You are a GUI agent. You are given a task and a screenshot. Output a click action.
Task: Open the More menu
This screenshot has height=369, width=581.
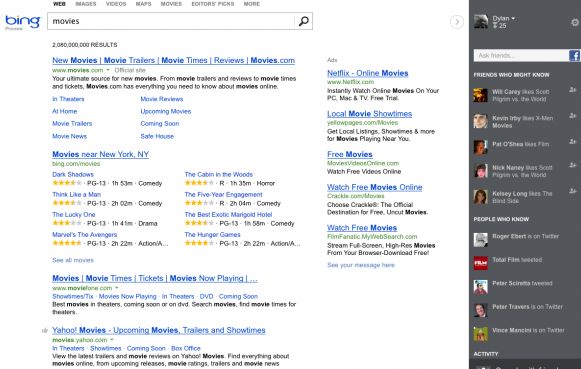pyautogui.click(x=252, y=4)
